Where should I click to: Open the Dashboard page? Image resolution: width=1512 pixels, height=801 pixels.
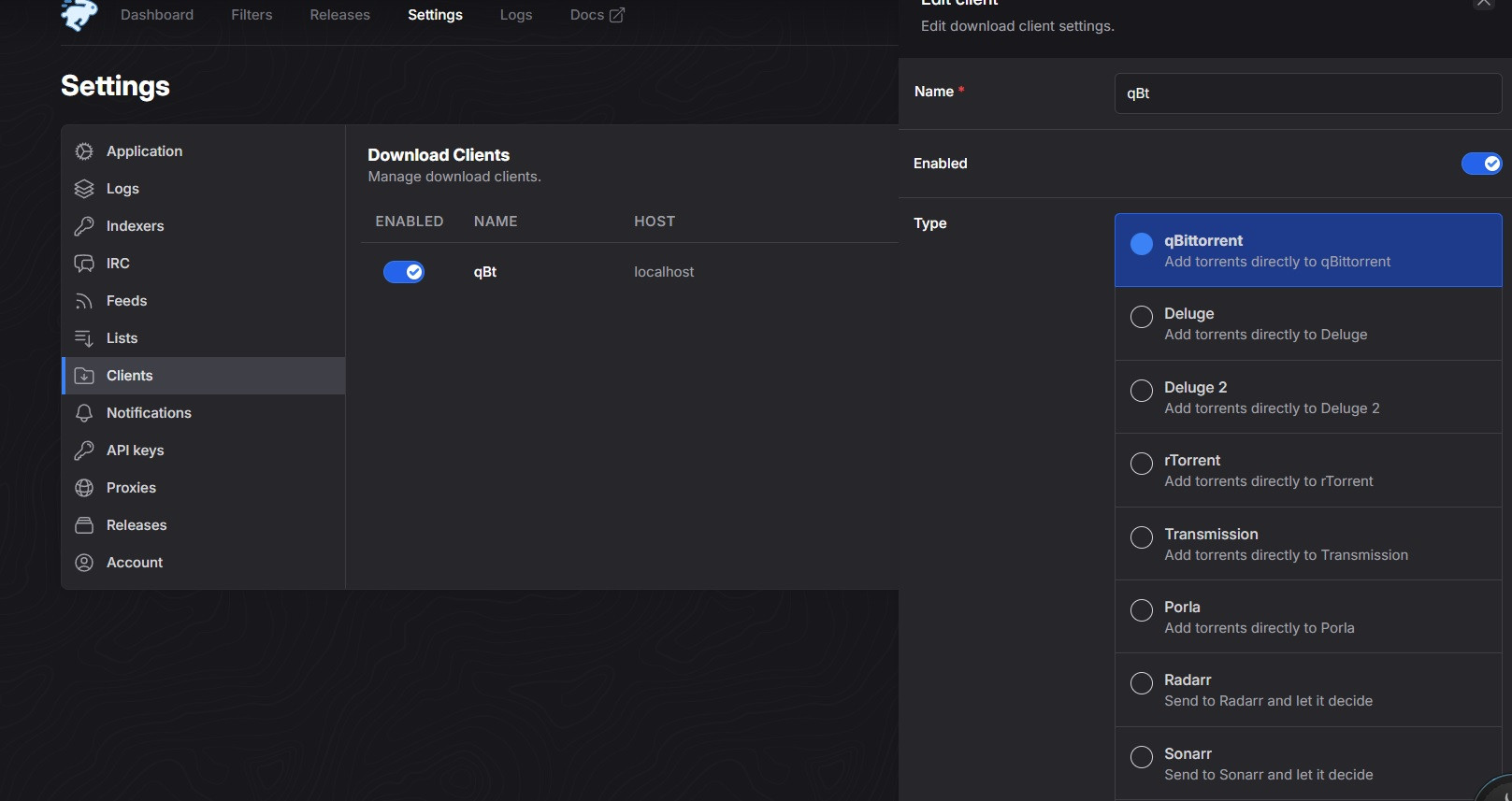(157, 15)
